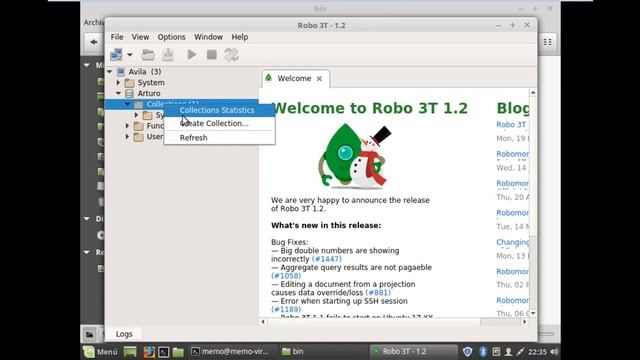Screen dimensions: 640x360
Task: Click the Welcome tab leaf icon
Action: tap(269, 78)
